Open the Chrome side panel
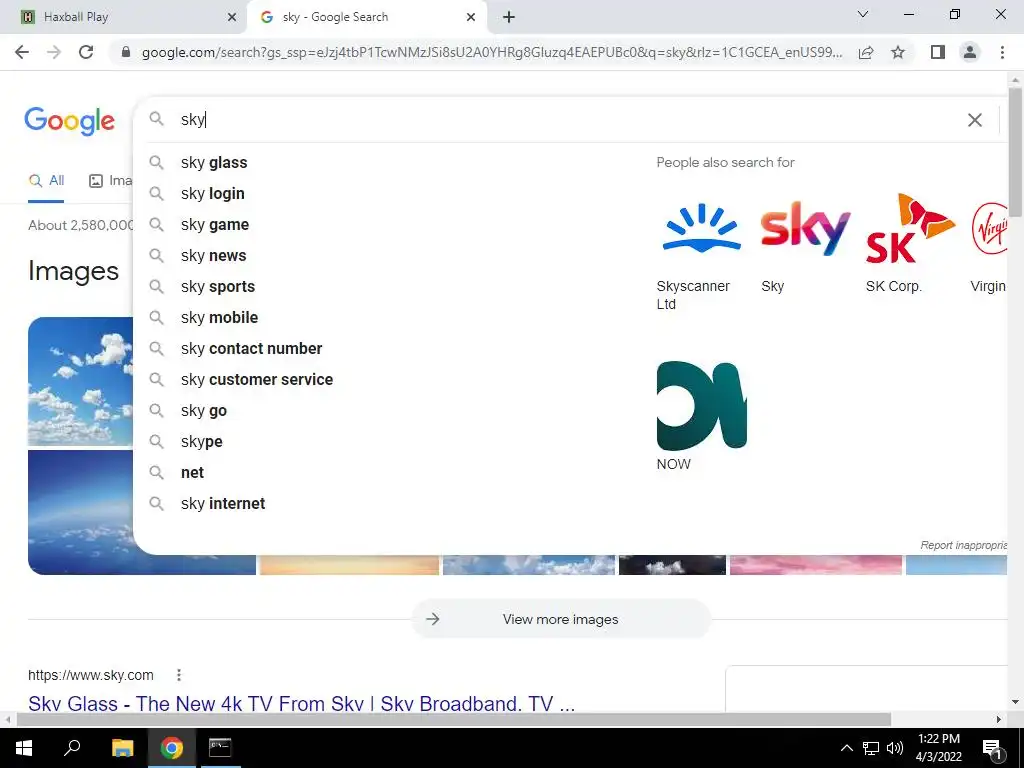 tap(938, 52)
